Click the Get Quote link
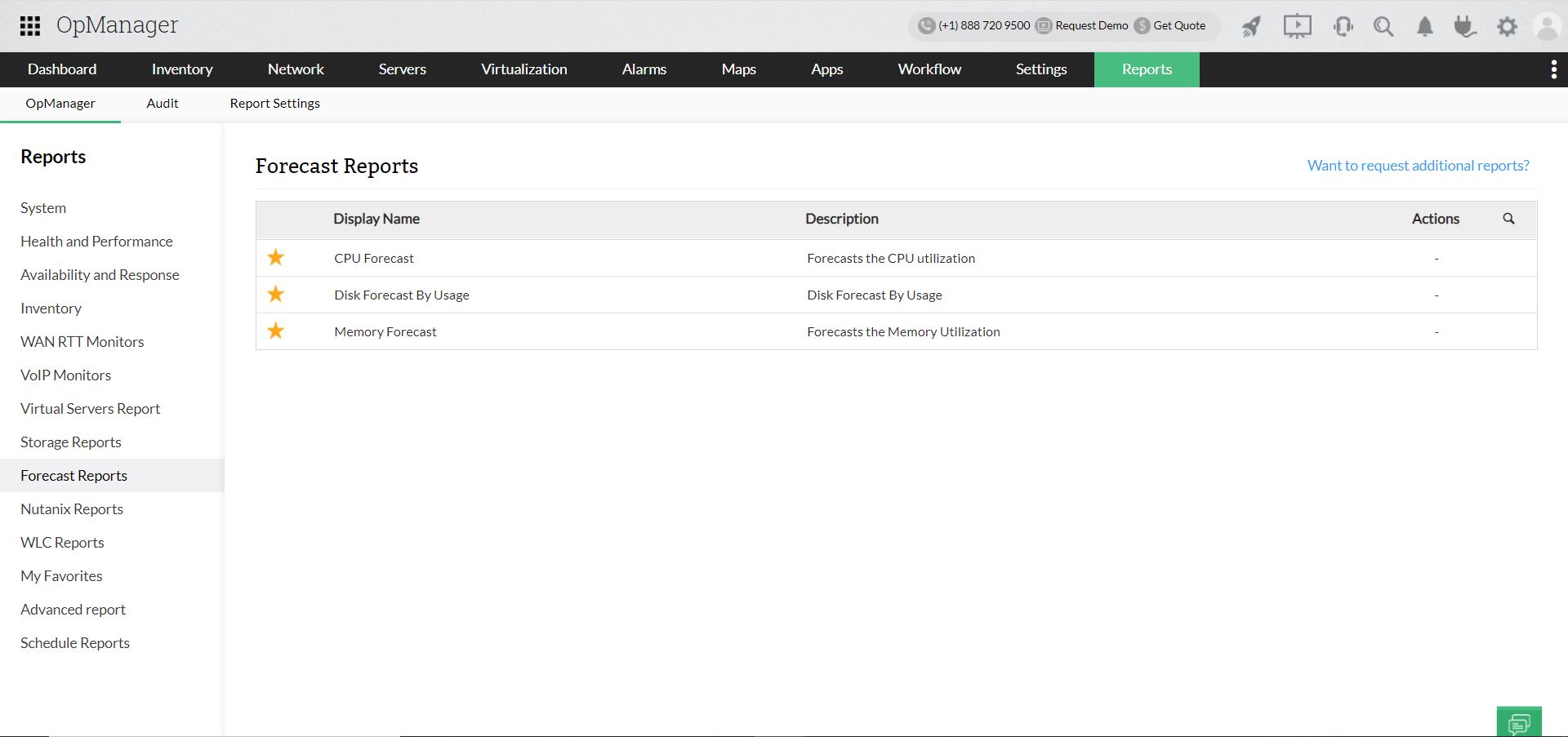 pyautogui.click(x=1179, y=25)
